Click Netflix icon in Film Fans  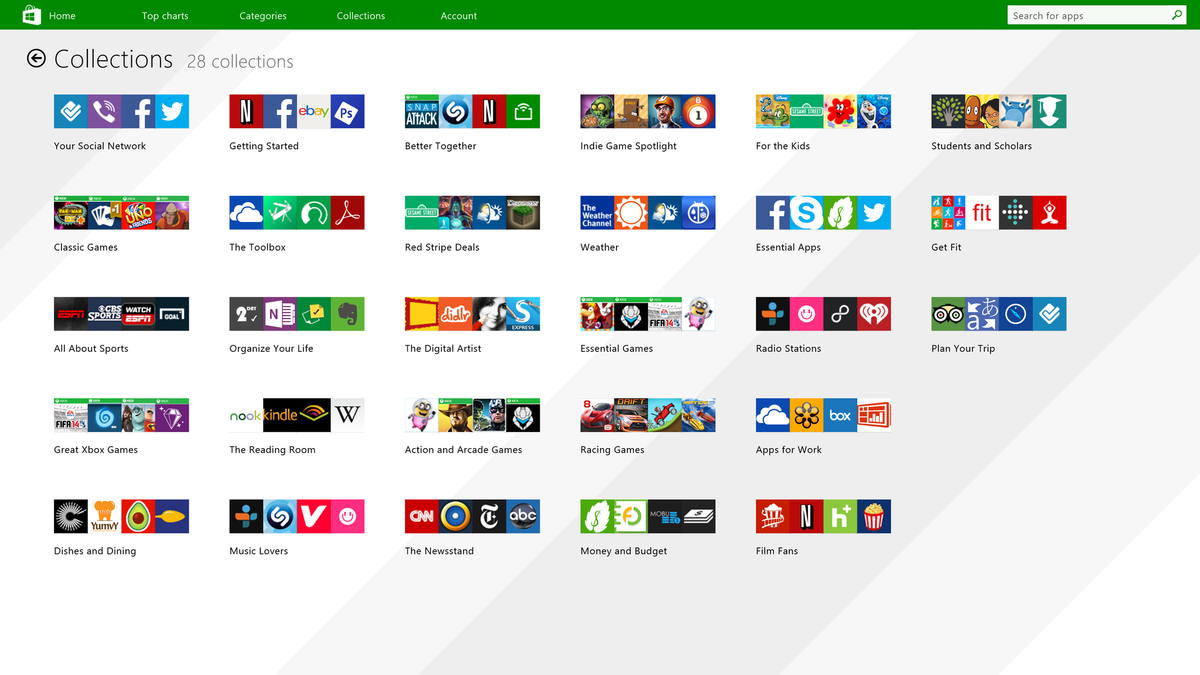pos(806,516)
